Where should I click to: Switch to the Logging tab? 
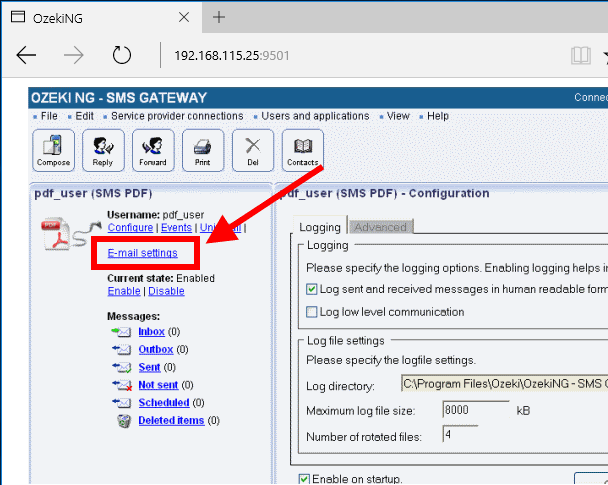pos(320,226)
